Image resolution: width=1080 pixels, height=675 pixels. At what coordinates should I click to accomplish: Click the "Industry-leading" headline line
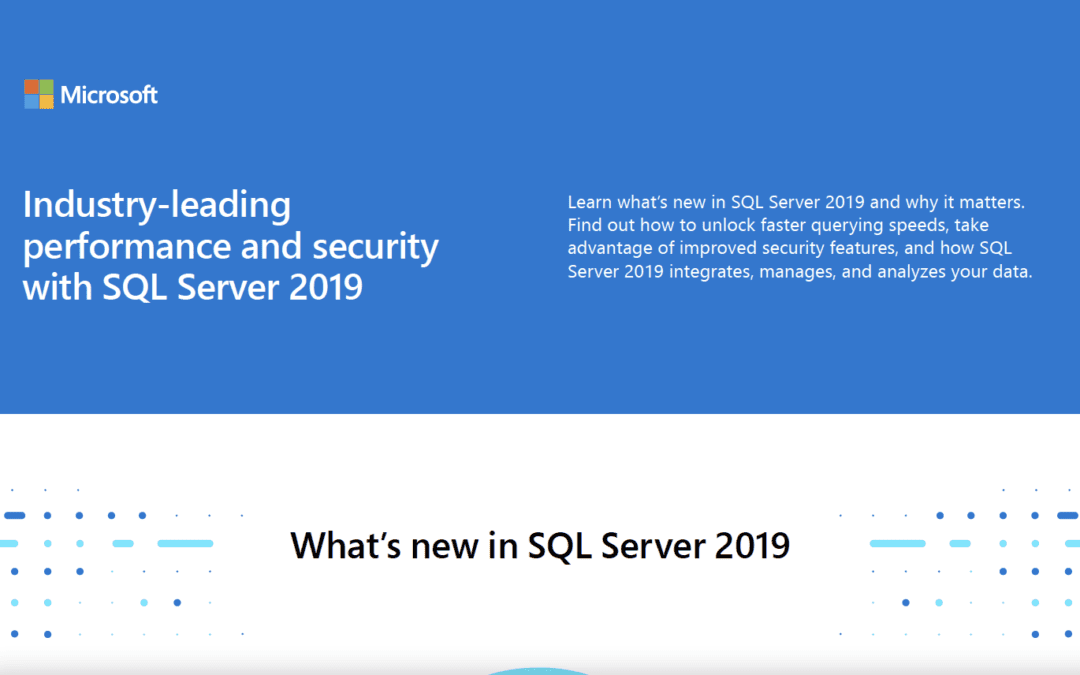tap(157, 205)
